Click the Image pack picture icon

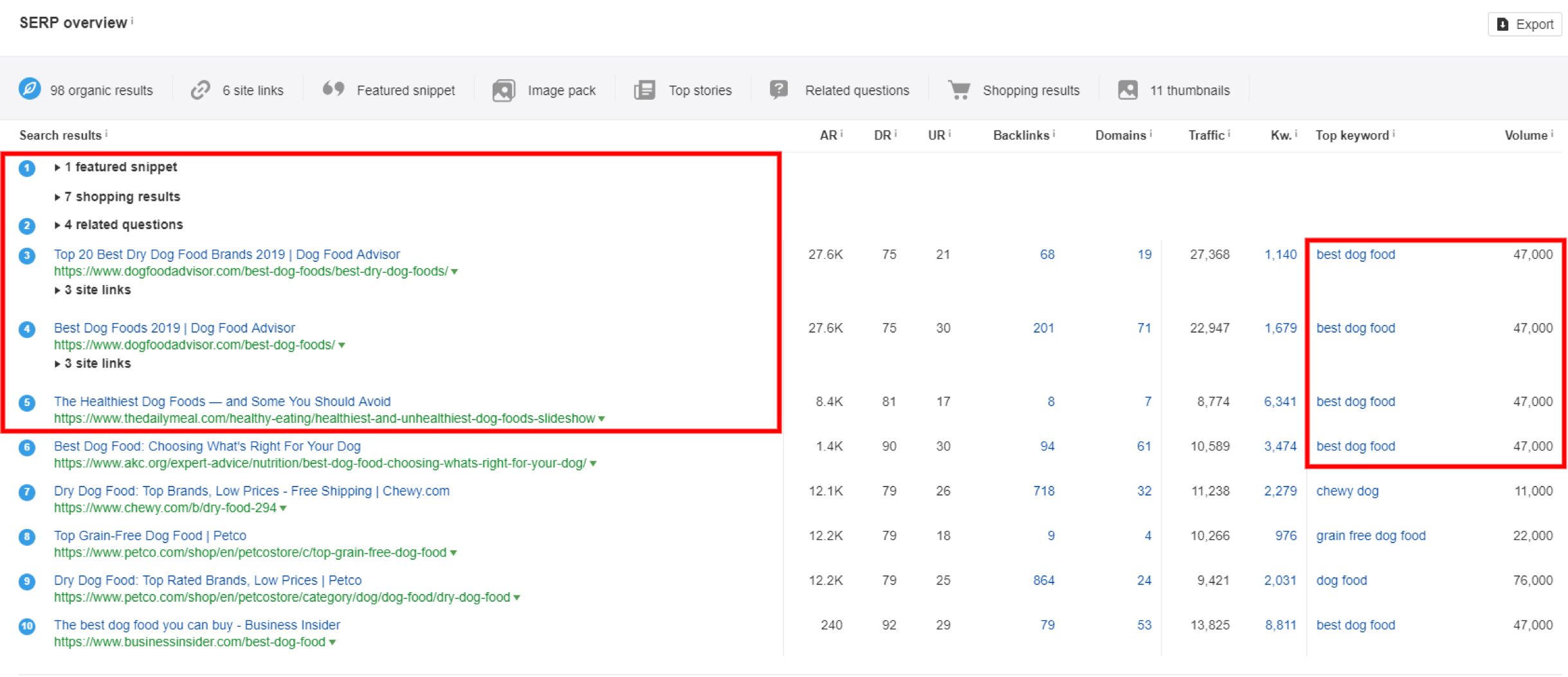pos(504,90)
